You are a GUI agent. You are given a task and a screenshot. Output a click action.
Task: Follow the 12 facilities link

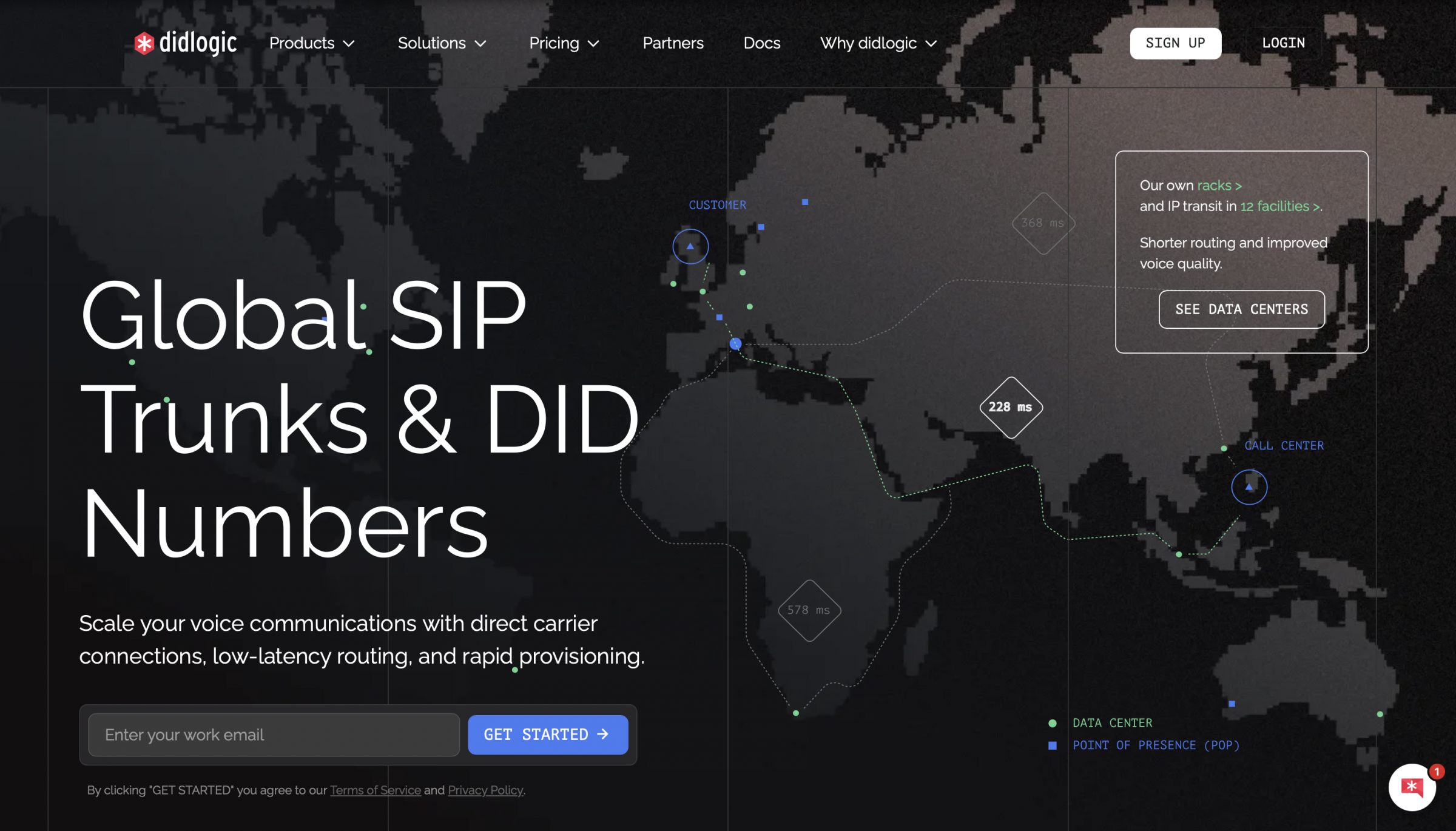point(1280,206)
